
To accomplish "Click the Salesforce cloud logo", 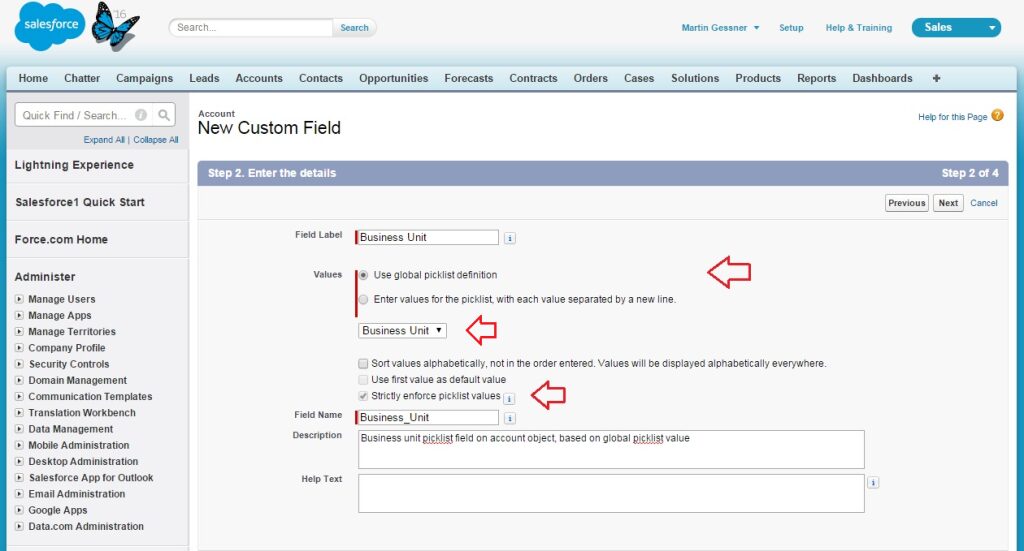I will point(50,26).
